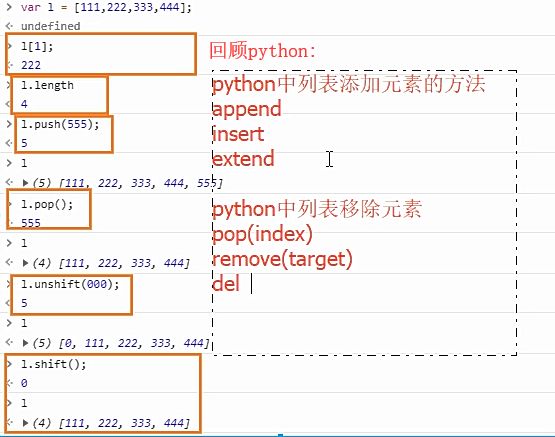Click the output 5 under l.push(555)
This screenshot has height=437, width=555.
(24, 143)
